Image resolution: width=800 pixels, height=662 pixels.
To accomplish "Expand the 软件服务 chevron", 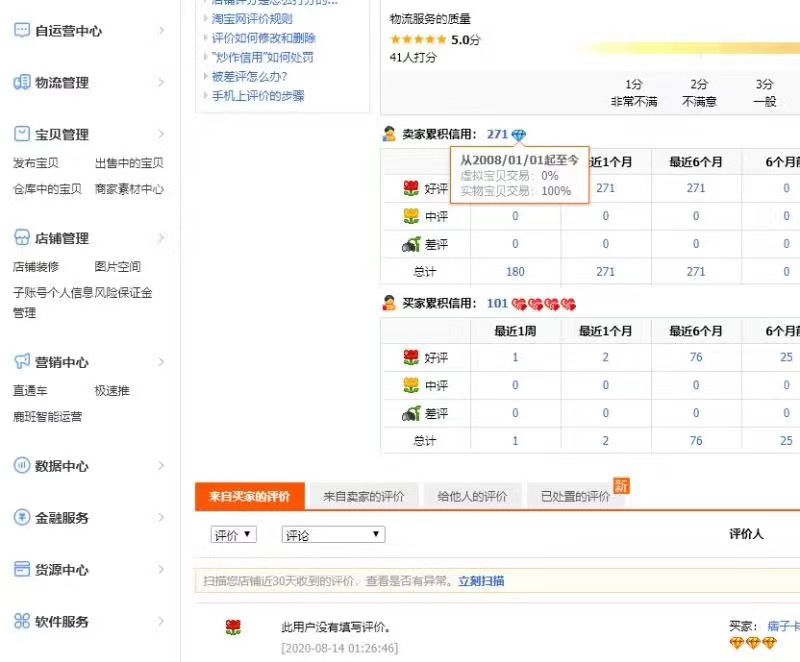I will [161, 621].
